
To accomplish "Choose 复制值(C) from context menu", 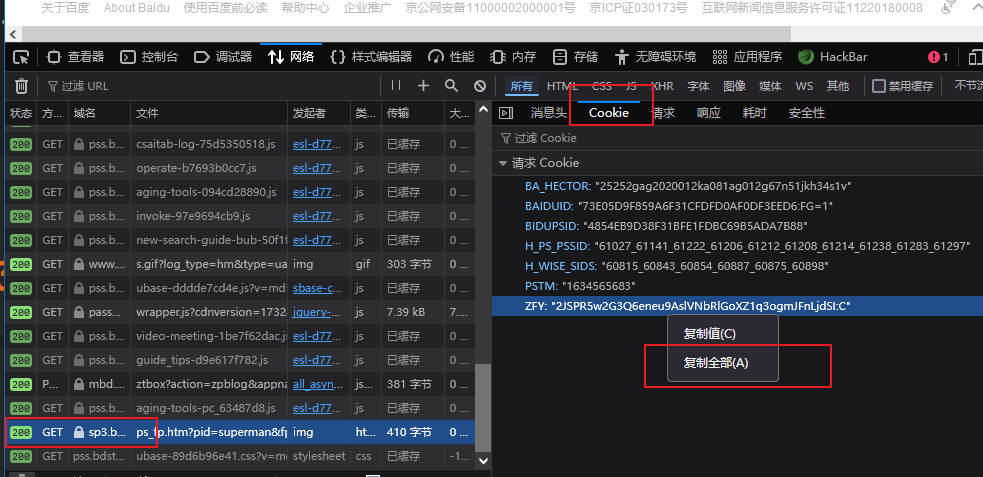I will [x=722, y=333].
